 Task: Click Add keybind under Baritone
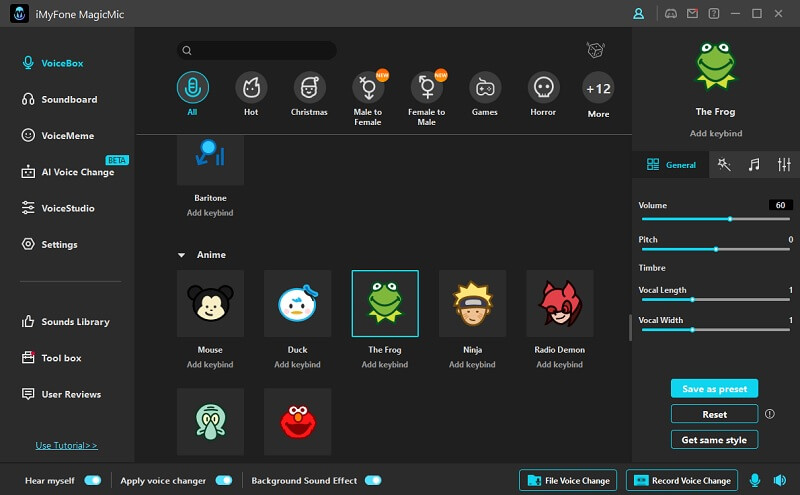210,212
